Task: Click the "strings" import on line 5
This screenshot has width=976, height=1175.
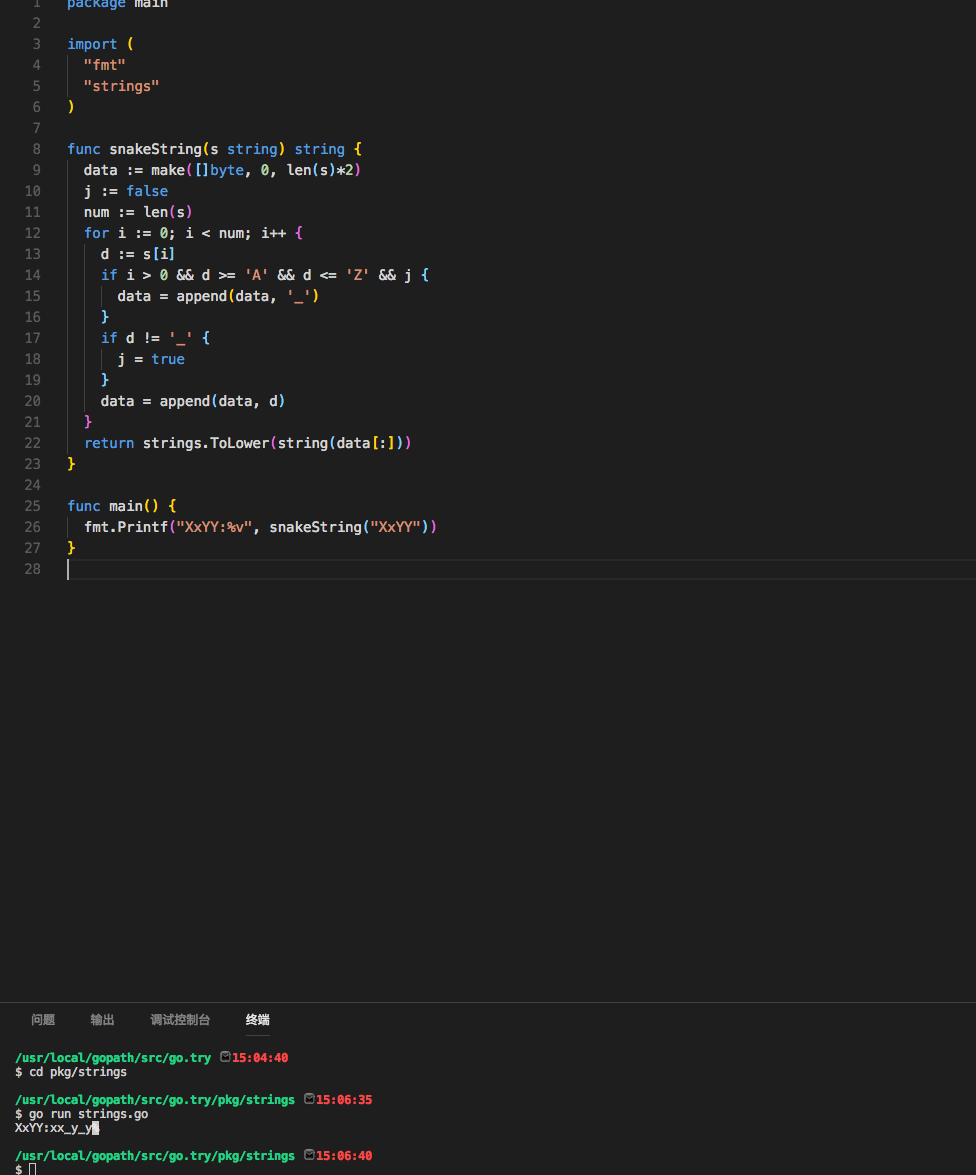Action: [x=120, y=85]
